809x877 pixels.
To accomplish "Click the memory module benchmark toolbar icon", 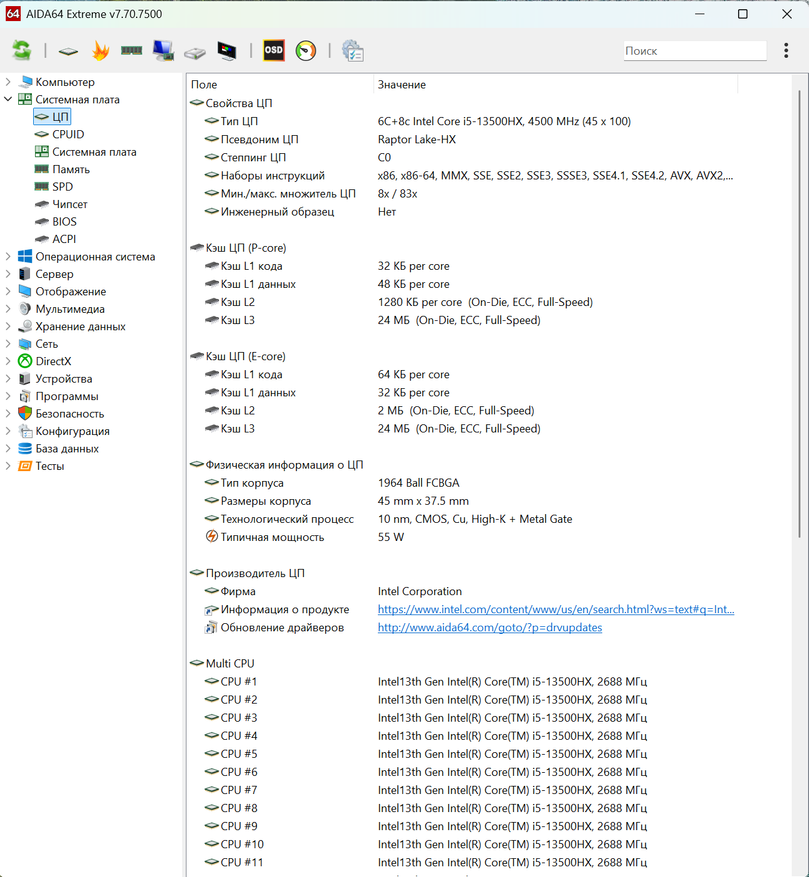I will pyautogui.click(x=131, y=51).
